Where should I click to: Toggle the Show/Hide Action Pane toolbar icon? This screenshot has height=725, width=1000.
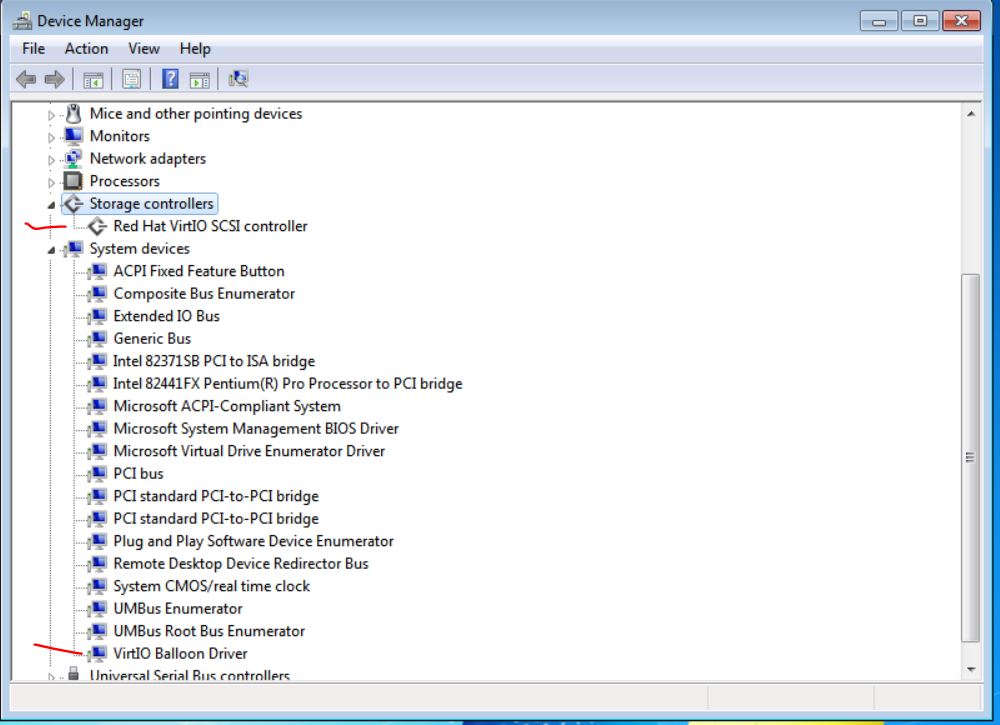pos(200,80)
